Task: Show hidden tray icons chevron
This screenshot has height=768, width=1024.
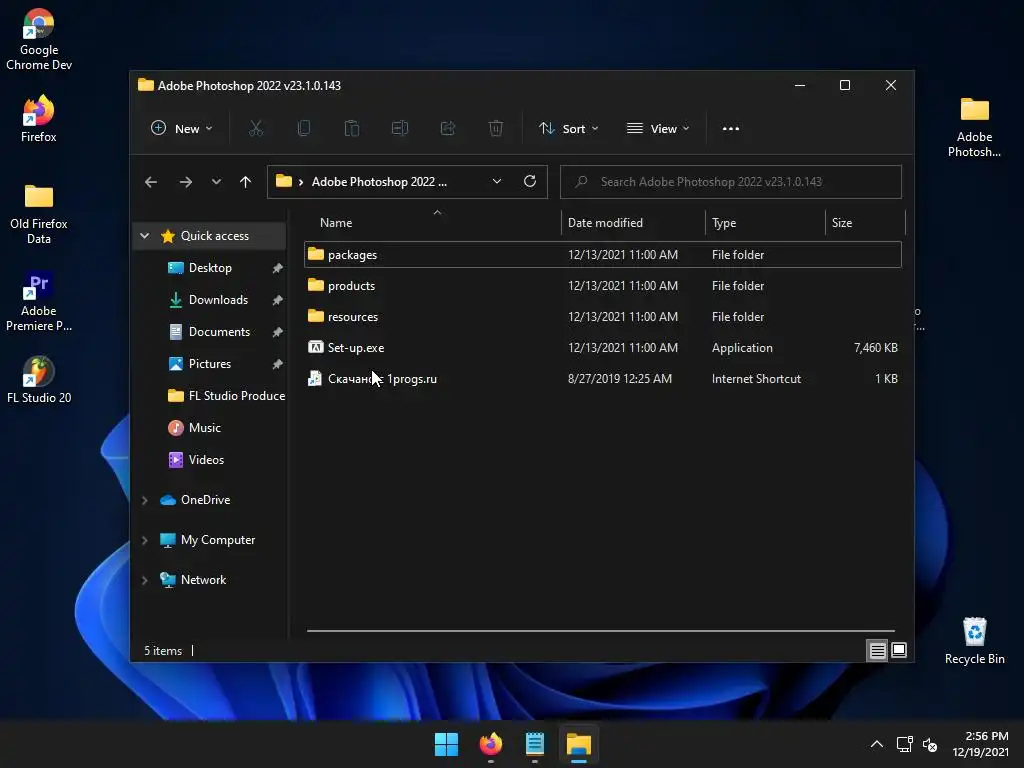Action: 877,744
